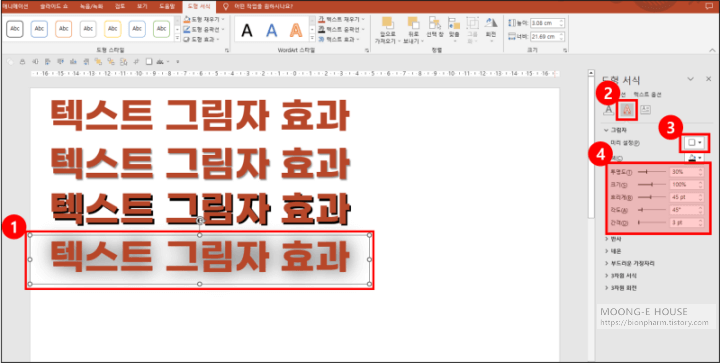
Task: Click the blur 45 pt value field
Action: tap(683, 197)
